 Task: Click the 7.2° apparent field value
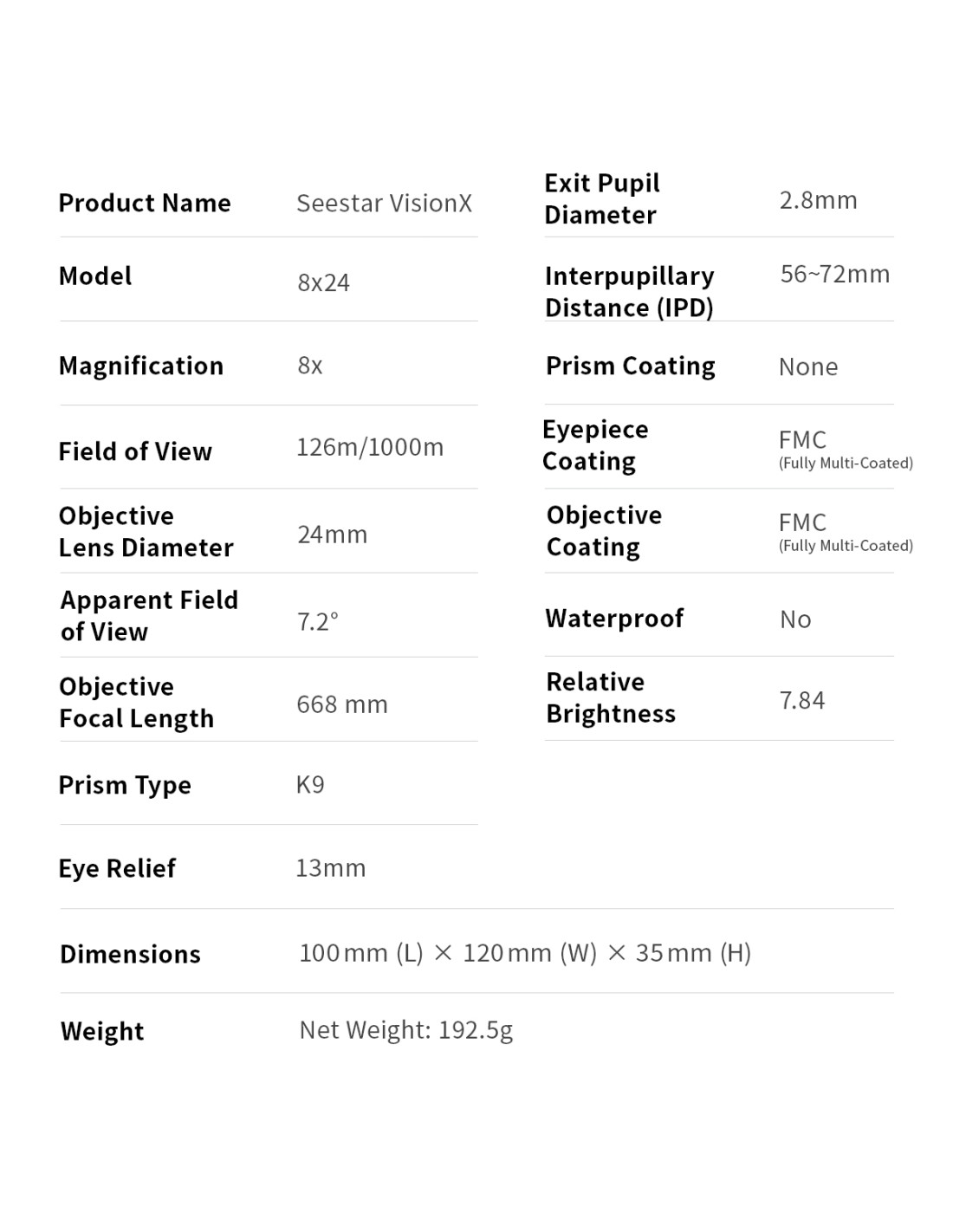click(318, 622)
